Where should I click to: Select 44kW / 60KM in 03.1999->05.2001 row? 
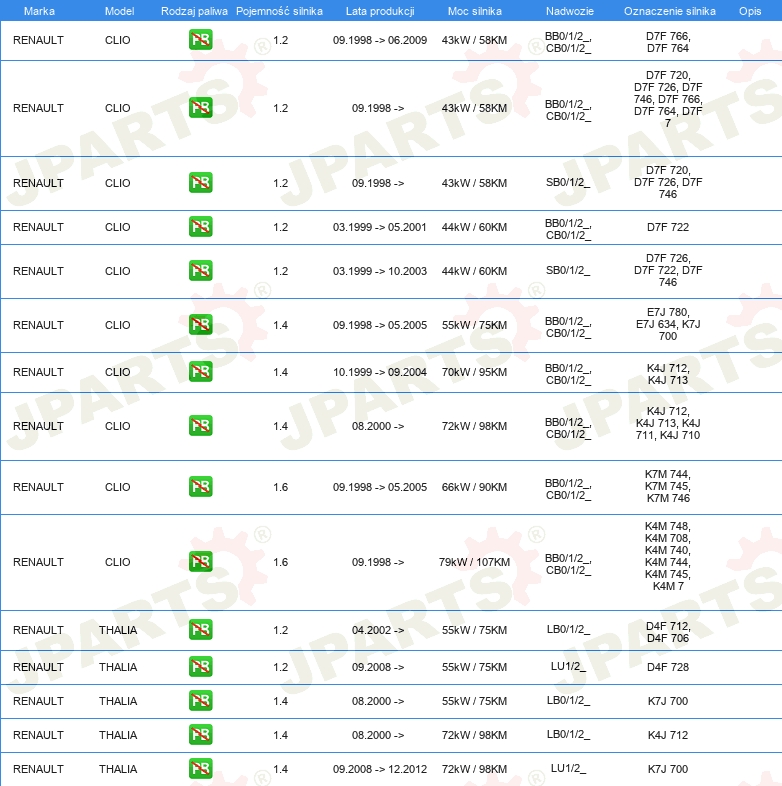tap(474, 227)
